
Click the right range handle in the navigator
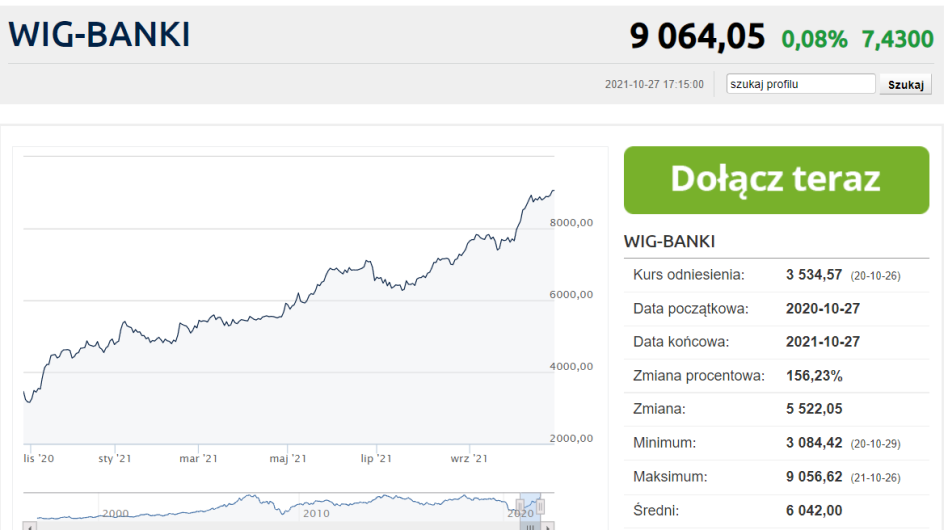[540, 506]
